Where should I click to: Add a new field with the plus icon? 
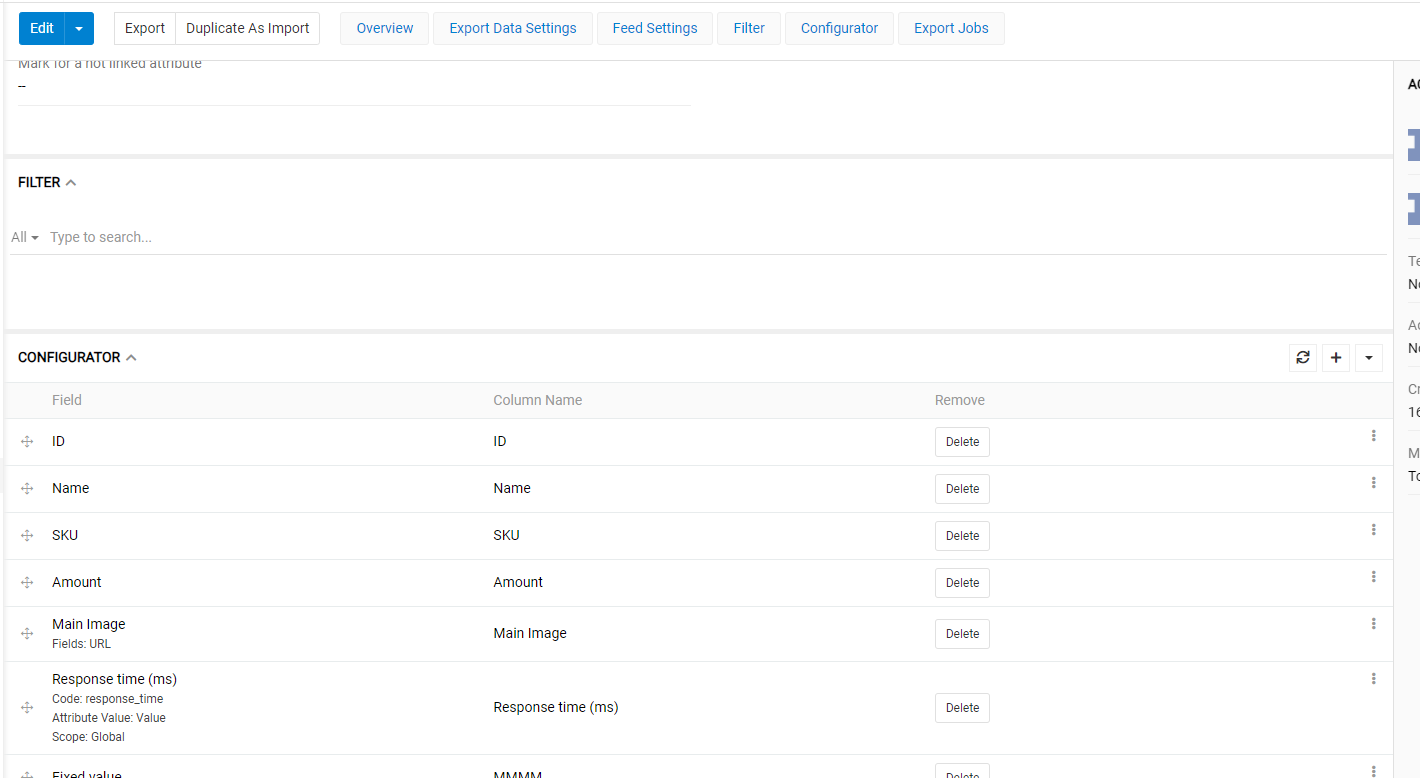click(1335, 357)
